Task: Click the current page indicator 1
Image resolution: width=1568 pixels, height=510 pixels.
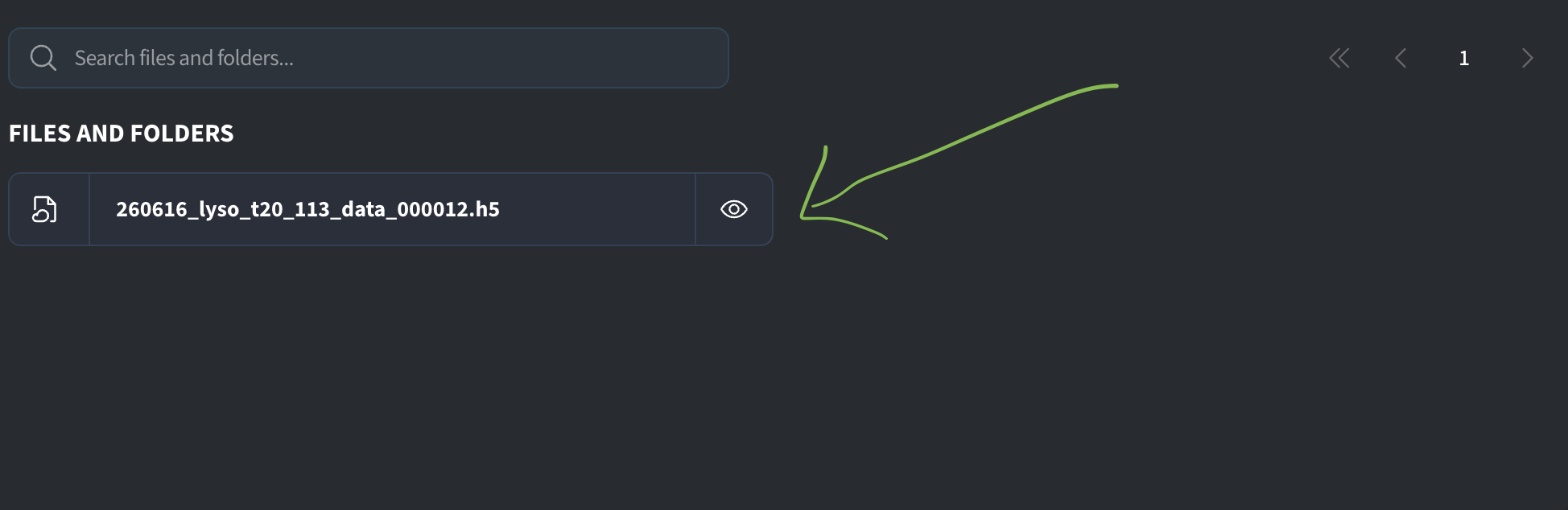Action: [x=1464, y=58]
